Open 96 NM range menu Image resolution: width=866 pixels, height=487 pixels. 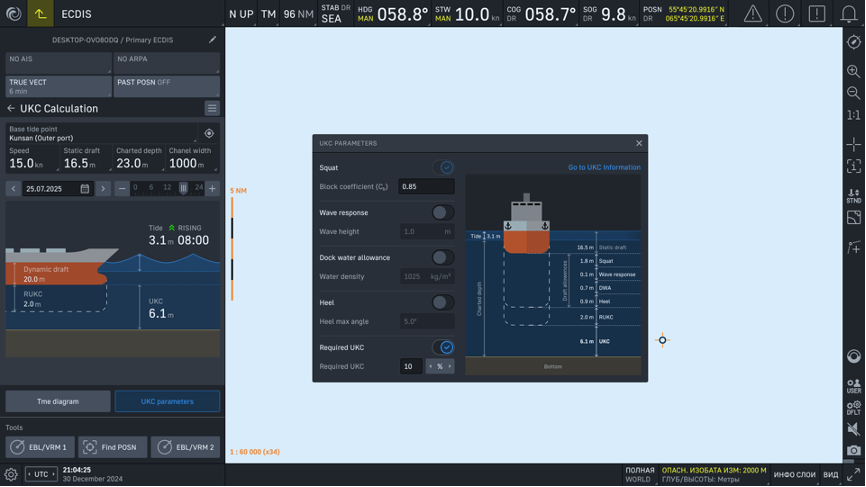pyautogui.click(x=298, y=14)
